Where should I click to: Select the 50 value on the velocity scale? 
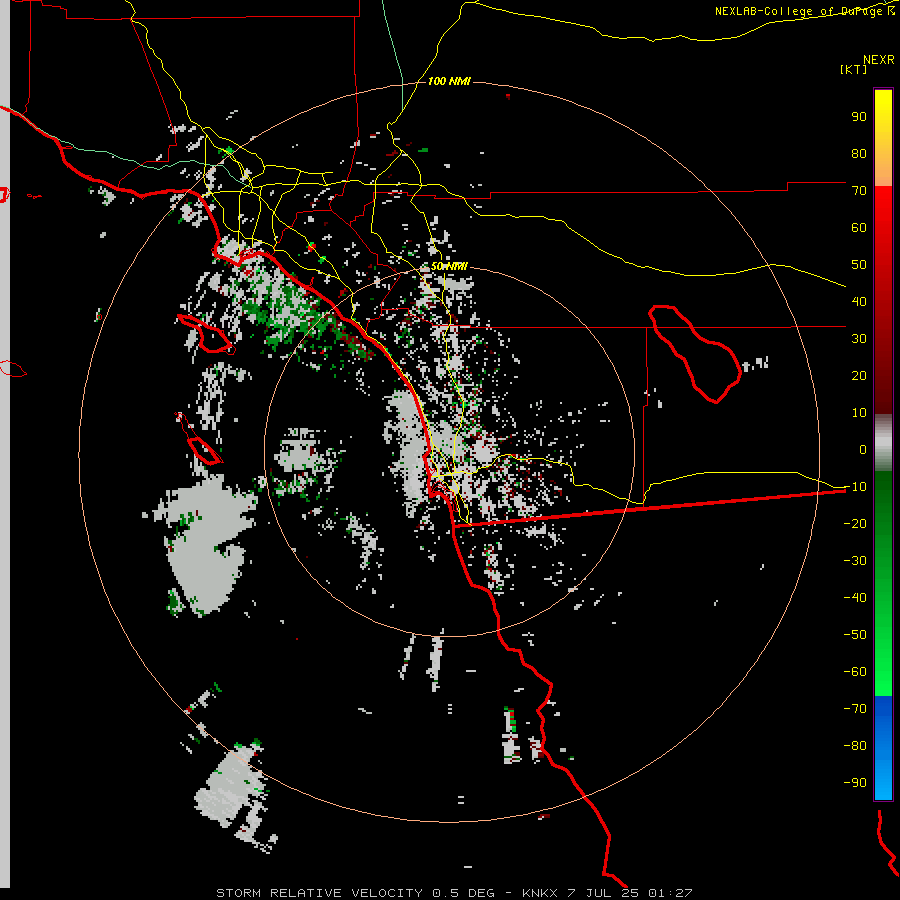(x=859, y=265)
